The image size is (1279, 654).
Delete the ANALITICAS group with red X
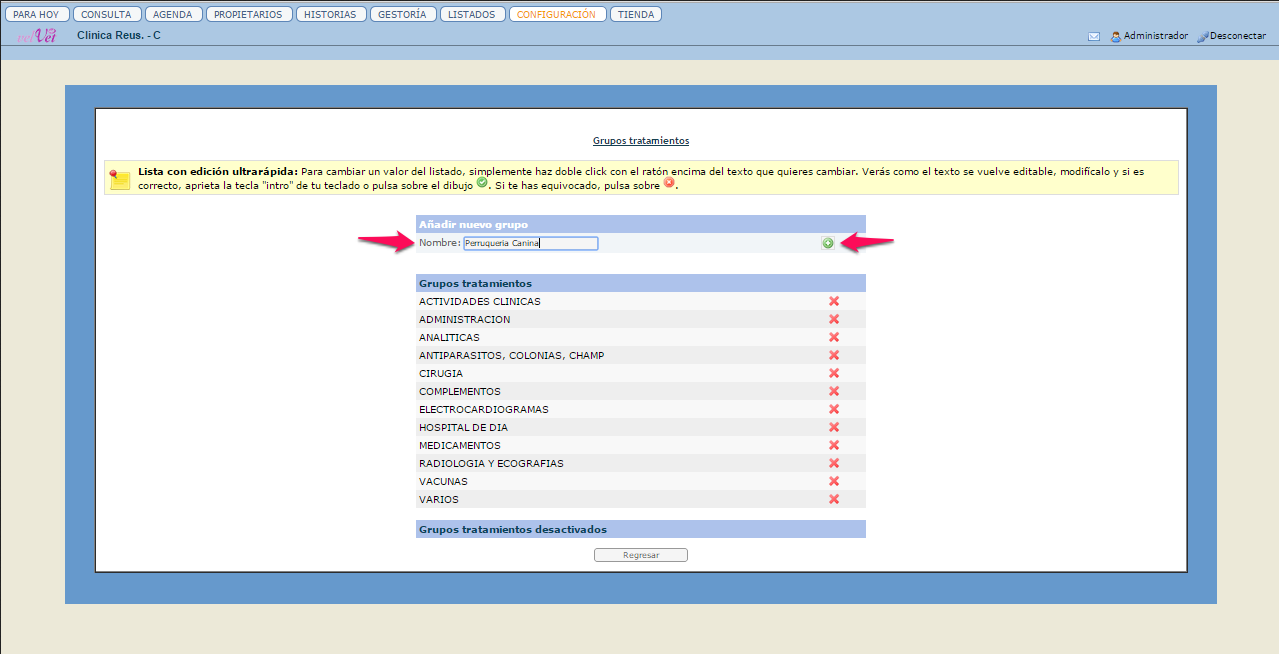(834, 337)
